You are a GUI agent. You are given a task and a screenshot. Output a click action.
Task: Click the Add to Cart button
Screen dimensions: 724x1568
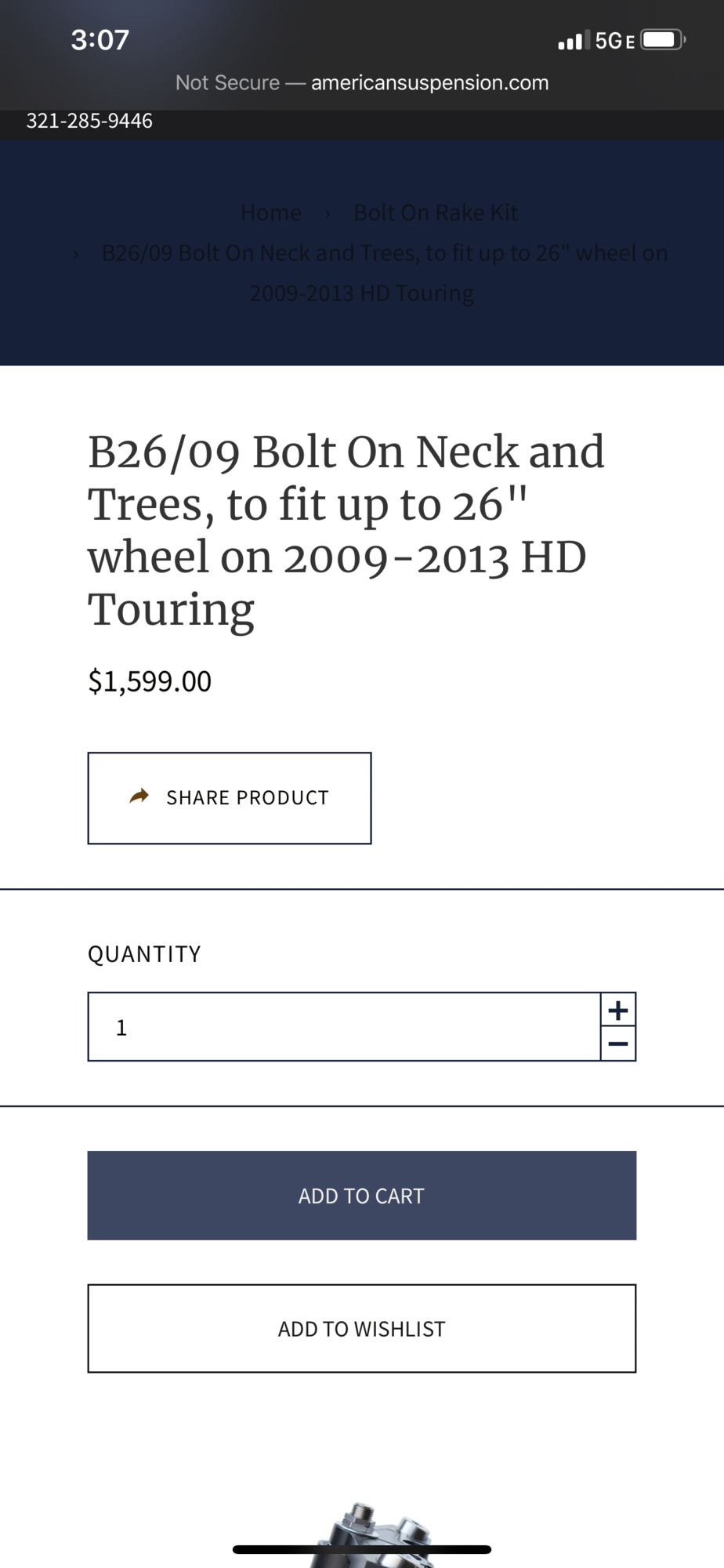coord(361,1196)
